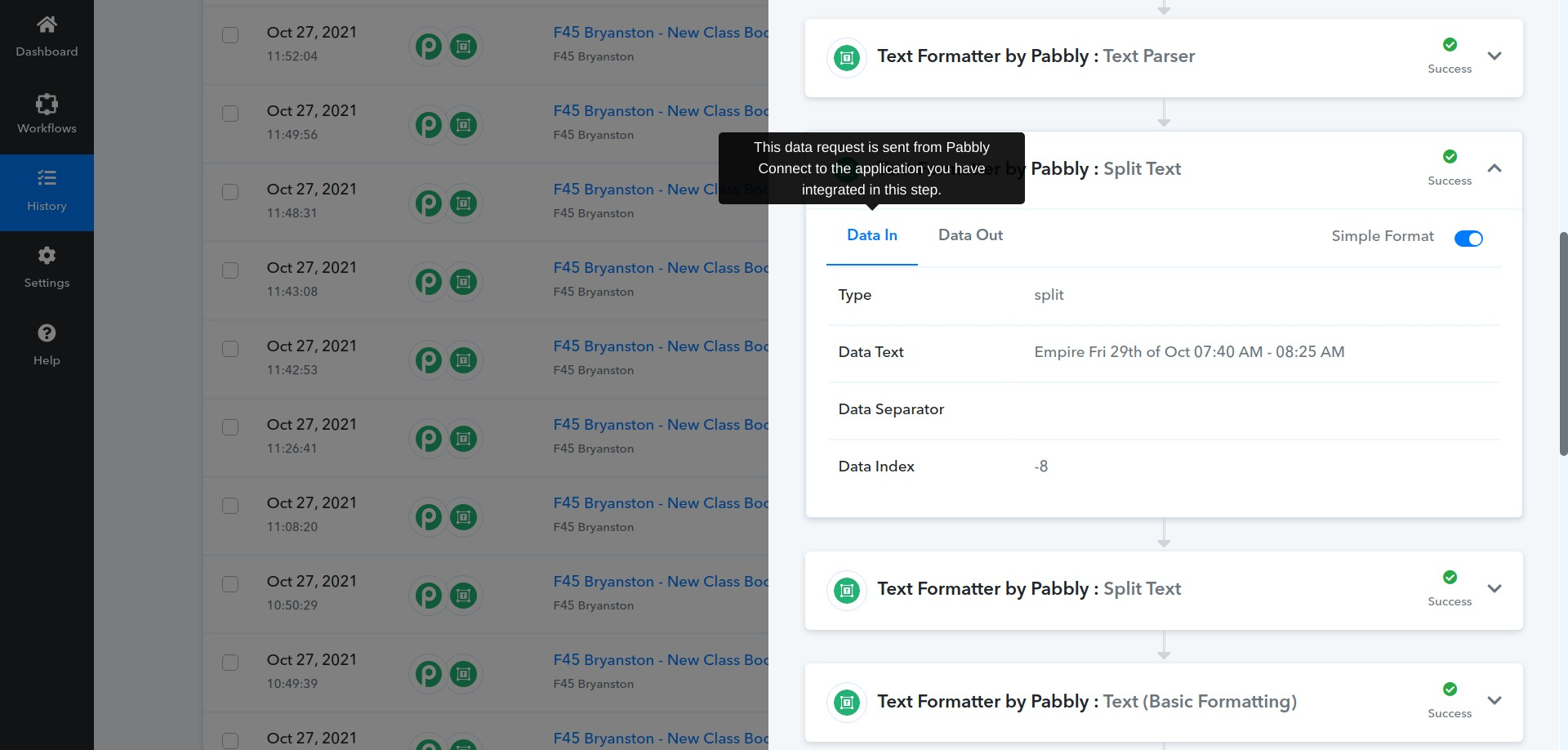Click Text Formatter icon in 11:42:53 row
Screen dimensions: 1568x750
point(463,360)
